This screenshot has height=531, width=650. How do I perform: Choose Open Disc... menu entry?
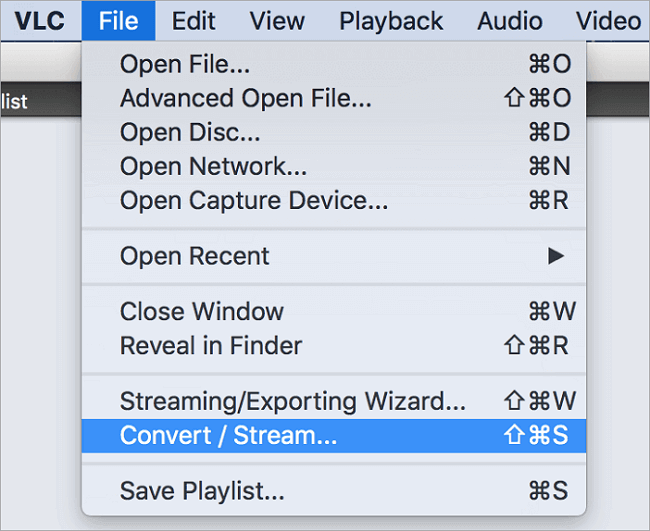[189, 133]
